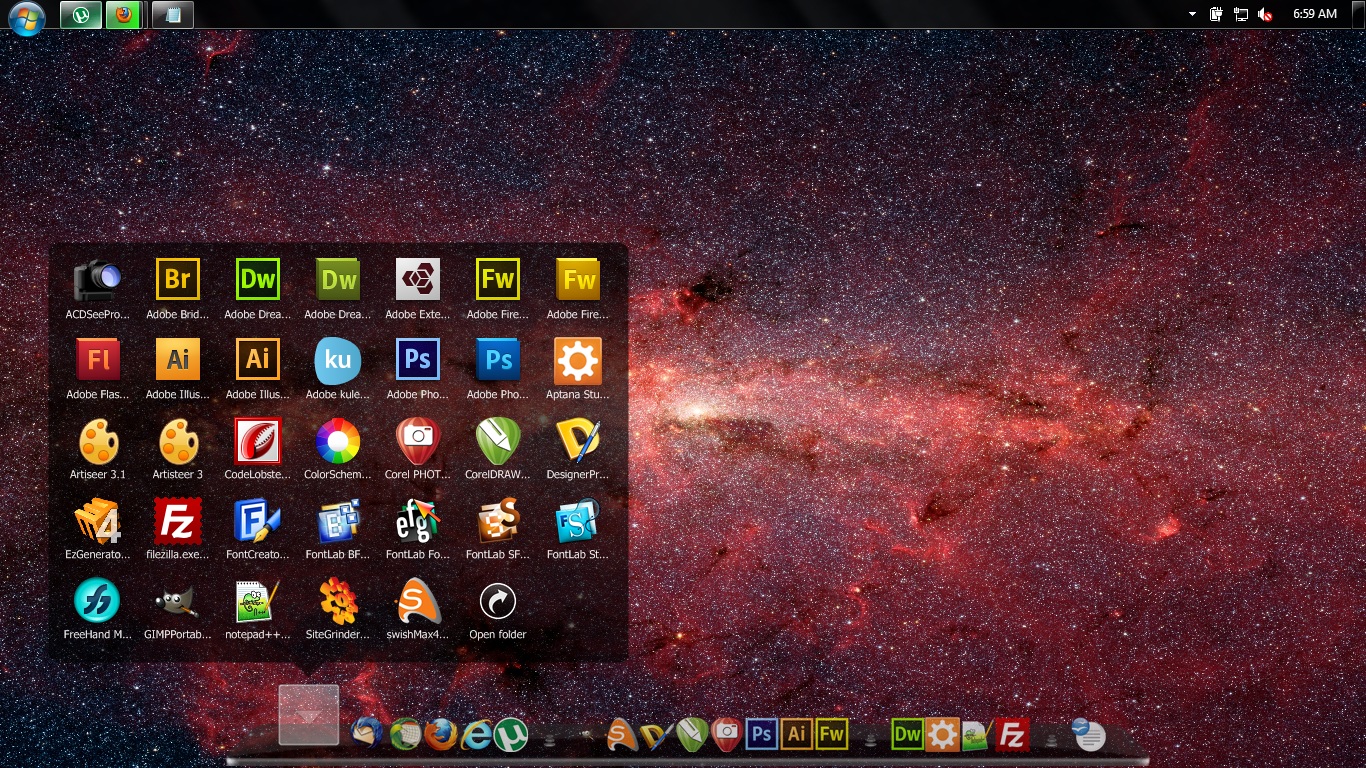
Task: Open the FontLab Fo... icon
Action: (x=418, y=520)
